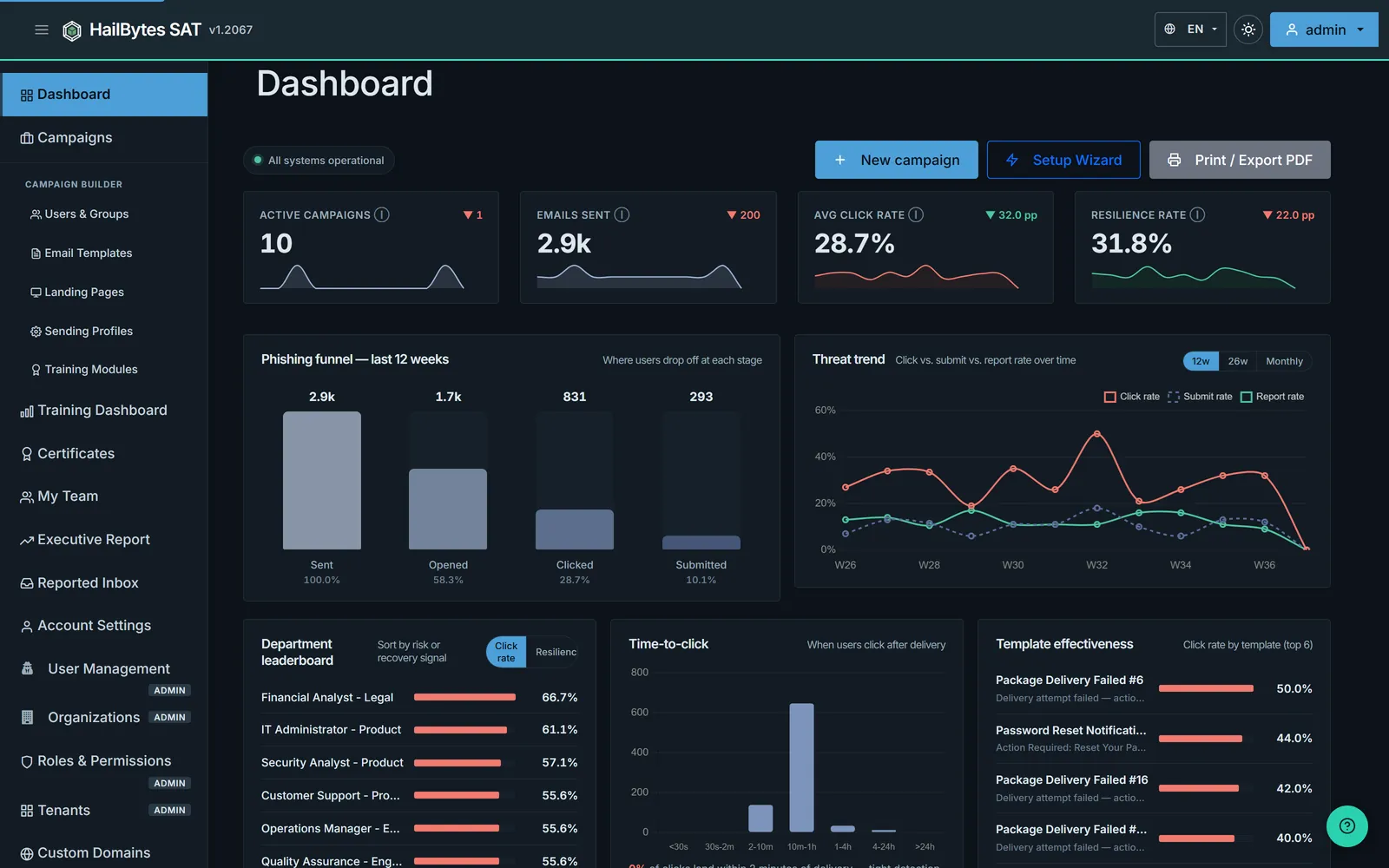Click the W32 click rate peak point
This screenshot has height=868, width=1389.
[x=1097, y=433]
